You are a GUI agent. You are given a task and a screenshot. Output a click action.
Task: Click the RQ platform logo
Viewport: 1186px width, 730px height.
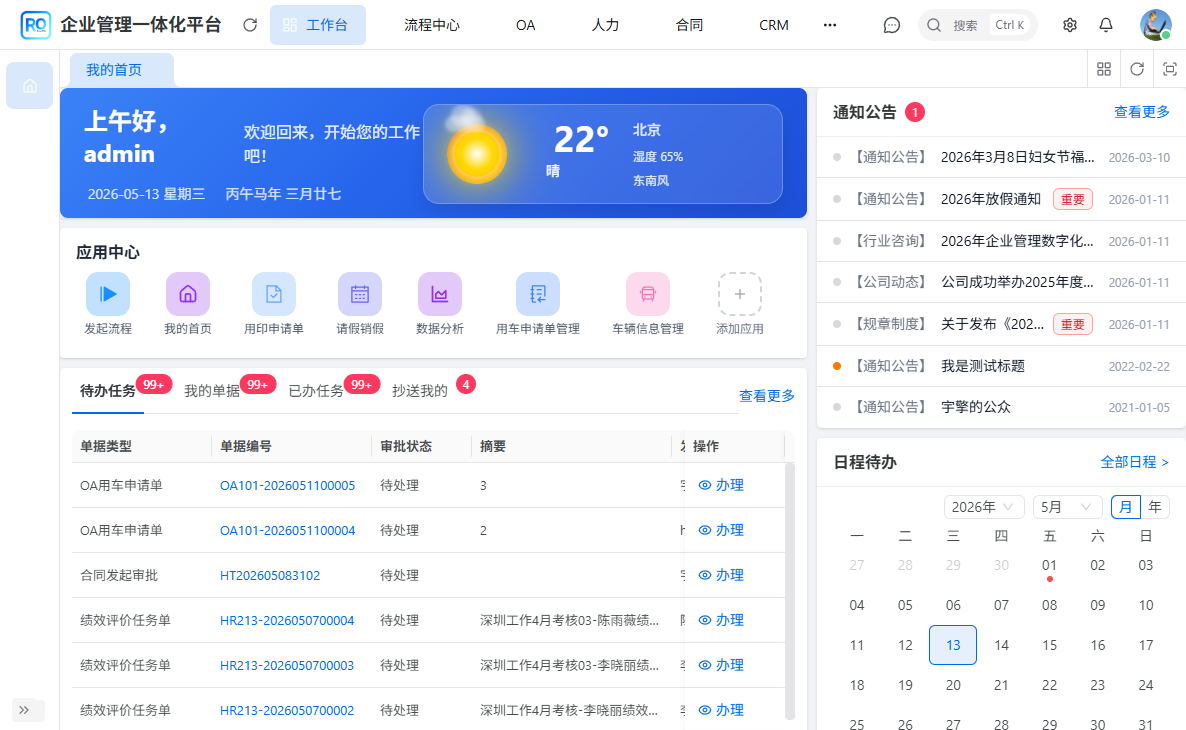(x=36, y=25)
